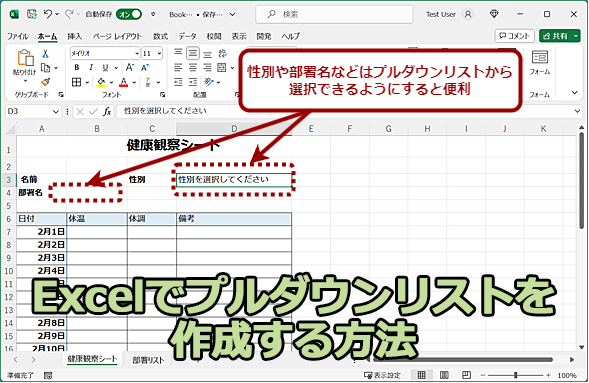Click the Save icon in the title bar
The image size is (589, 383).
coord(32,14)
